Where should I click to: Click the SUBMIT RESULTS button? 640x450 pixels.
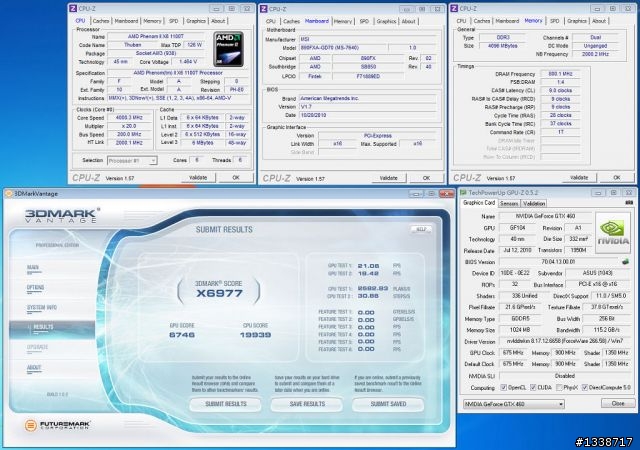pos(226,404)
